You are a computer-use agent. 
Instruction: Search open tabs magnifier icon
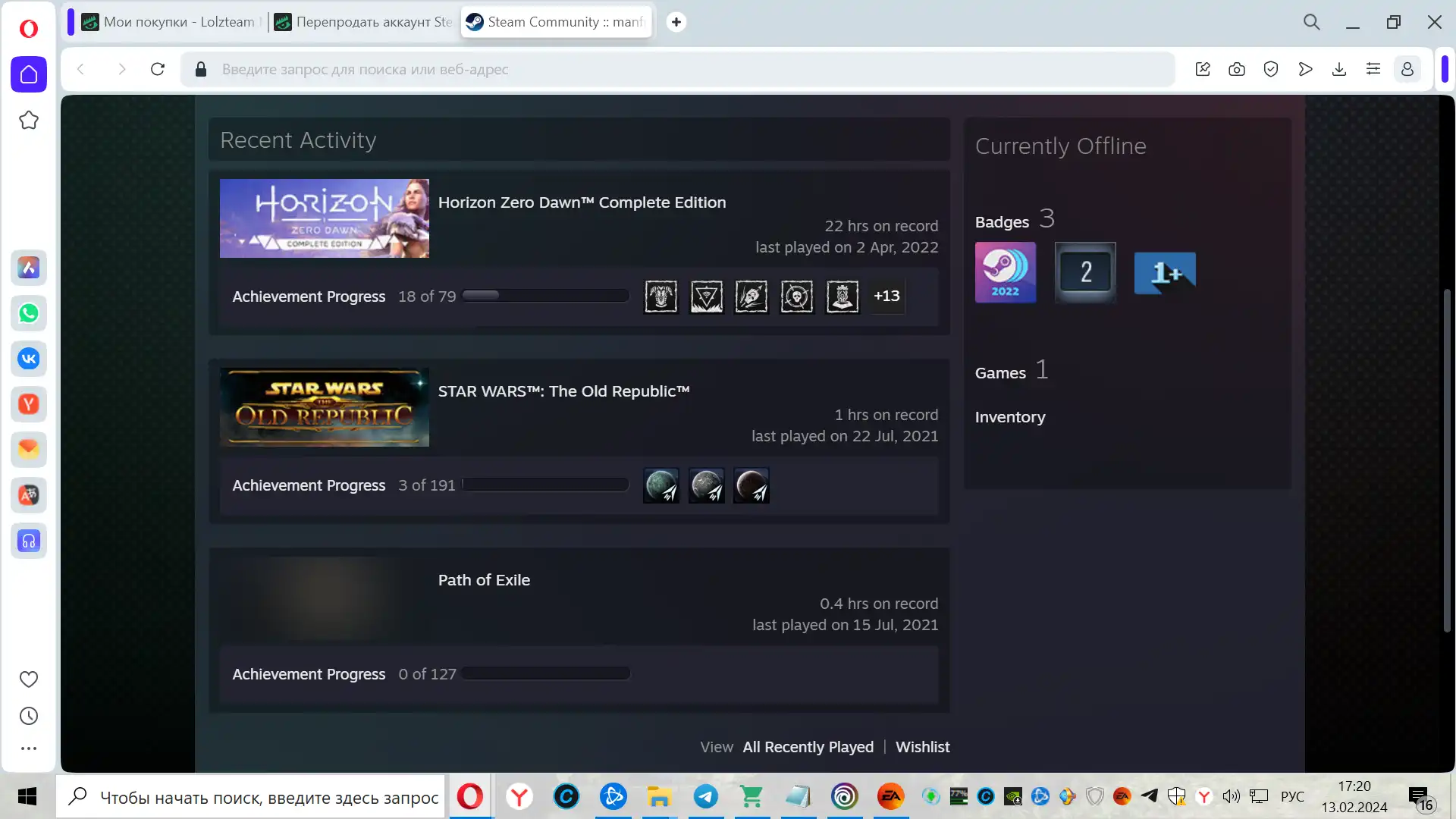1312,22
